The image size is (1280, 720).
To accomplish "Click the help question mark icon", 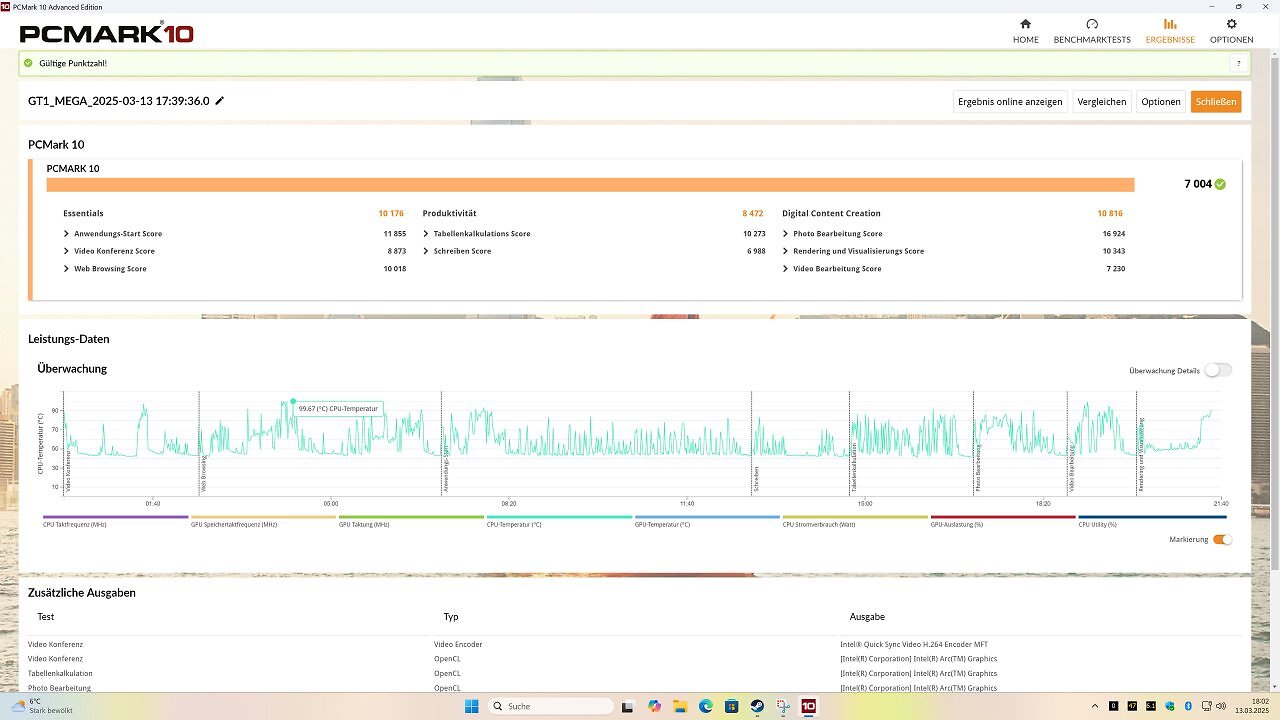I will click(x=1239, y=64).
